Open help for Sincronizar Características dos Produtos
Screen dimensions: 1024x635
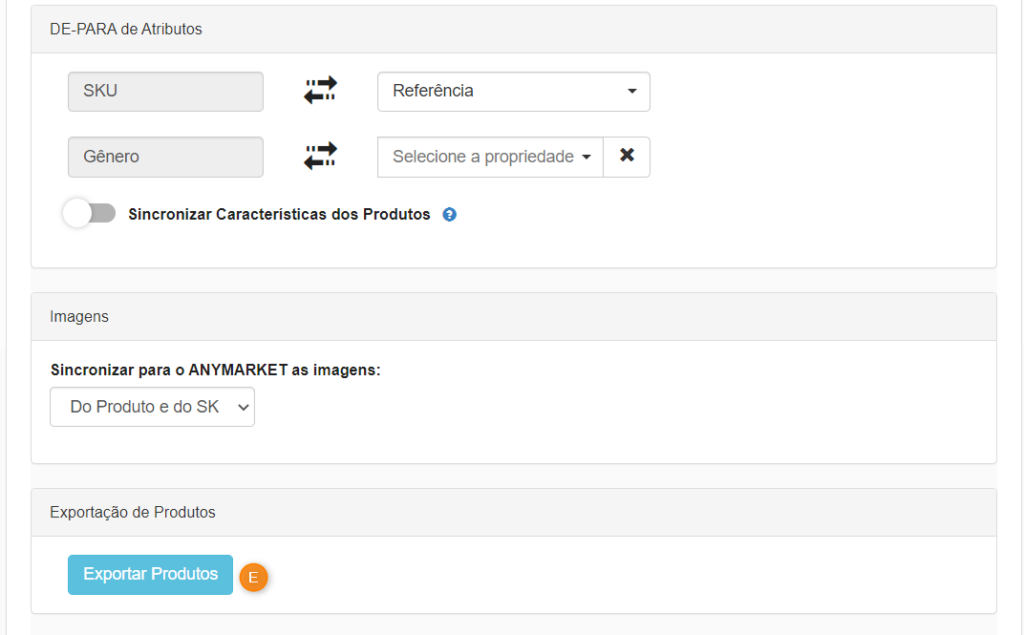click(449, 214)
